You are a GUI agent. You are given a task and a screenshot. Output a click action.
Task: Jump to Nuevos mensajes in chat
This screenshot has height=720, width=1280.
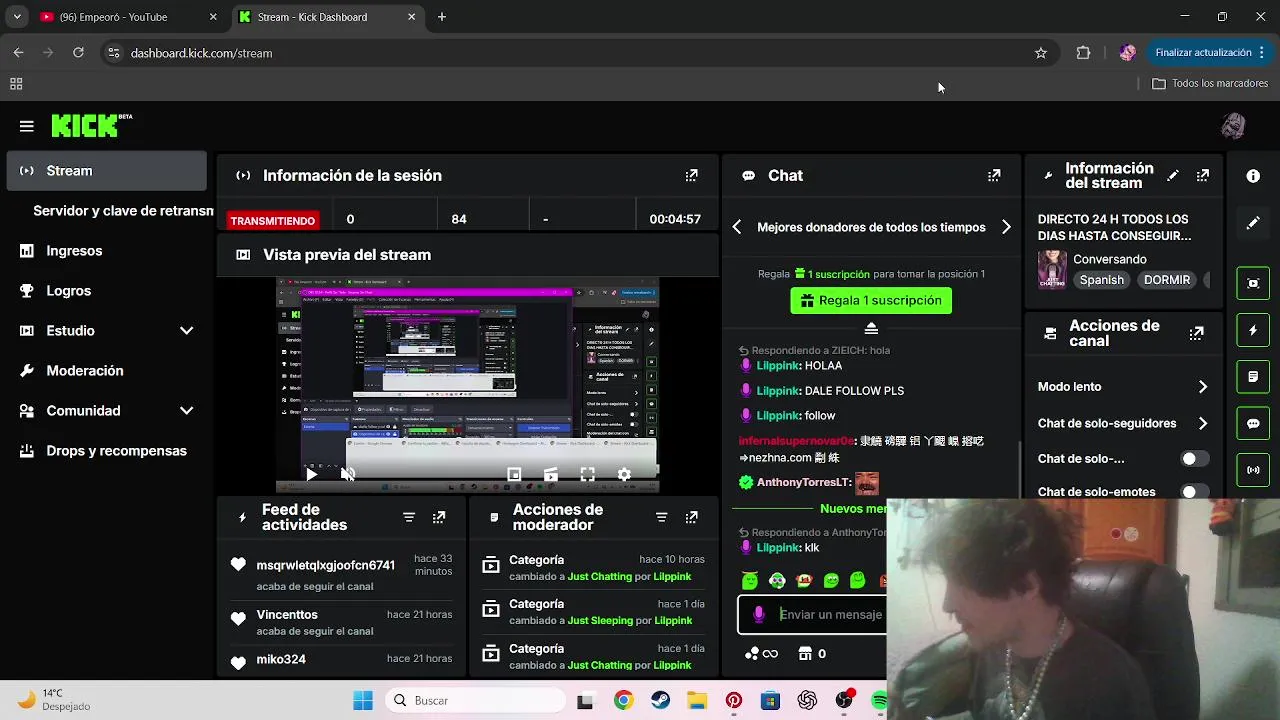(x=853, y=509)
